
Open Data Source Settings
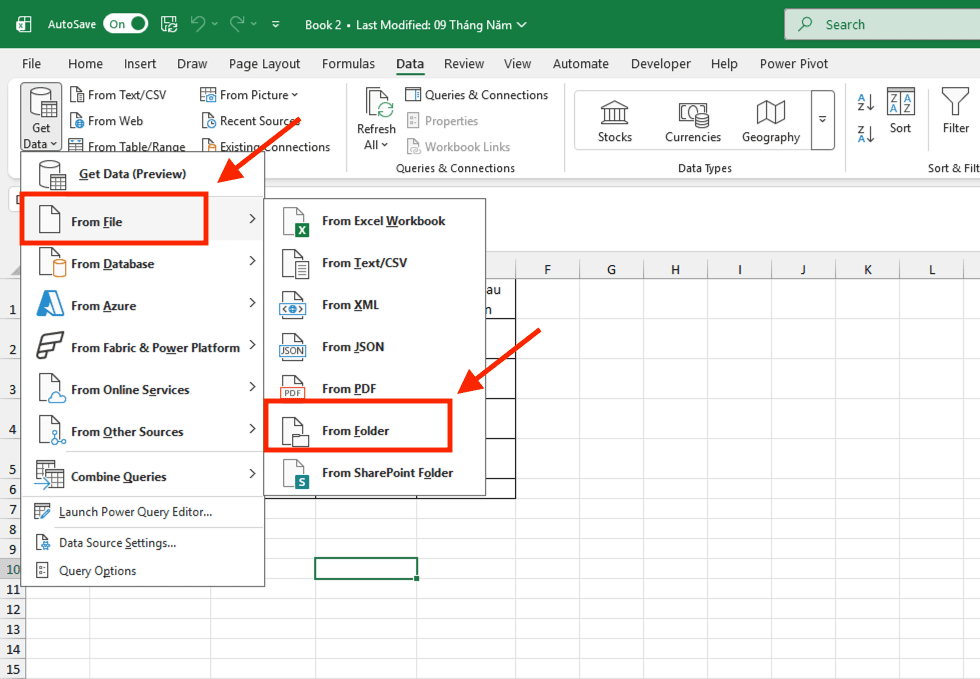142,543
